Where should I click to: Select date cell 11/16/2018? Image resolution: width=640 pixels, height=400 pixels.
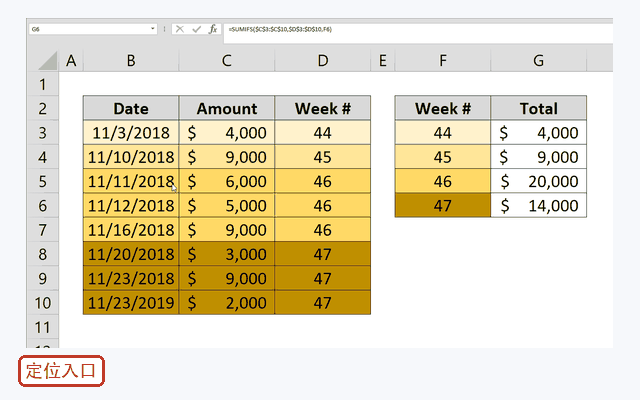(131, 230)
